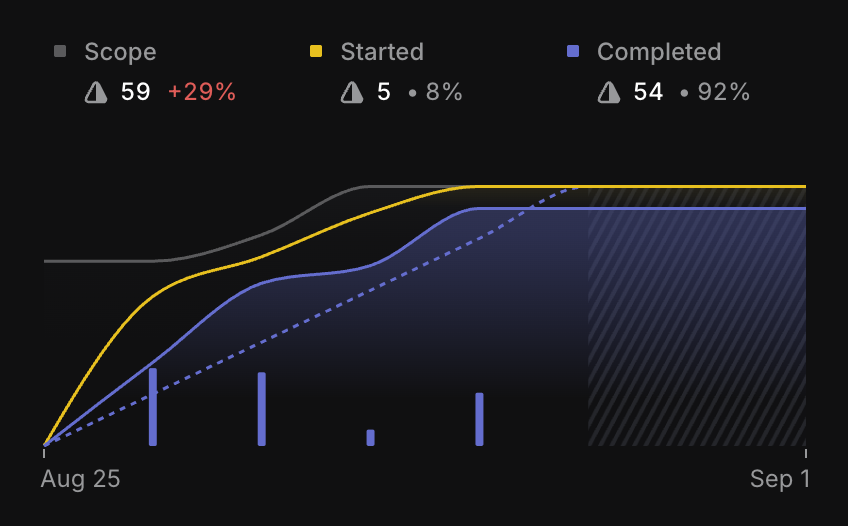Click the red +29% scope change value
The image size is (848, 526).
click(x=202, y=93)
